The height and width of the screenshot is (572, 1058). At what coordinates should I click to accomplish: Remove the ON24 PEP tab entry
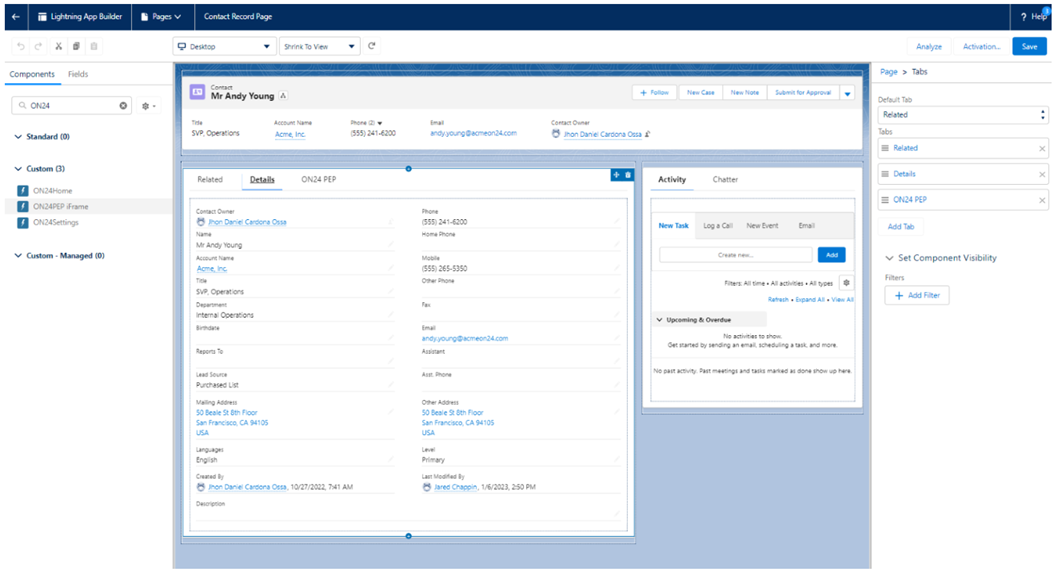[1042, 200]
